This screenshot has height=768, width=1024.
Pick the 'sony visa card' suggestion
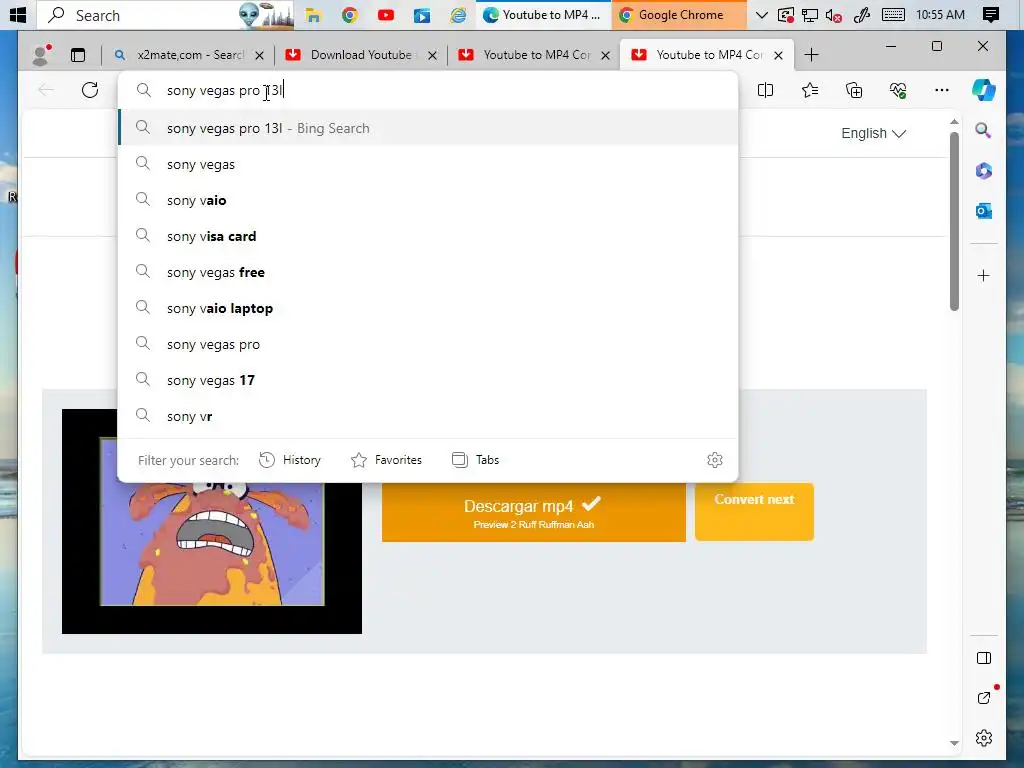[x=428, y=236]
